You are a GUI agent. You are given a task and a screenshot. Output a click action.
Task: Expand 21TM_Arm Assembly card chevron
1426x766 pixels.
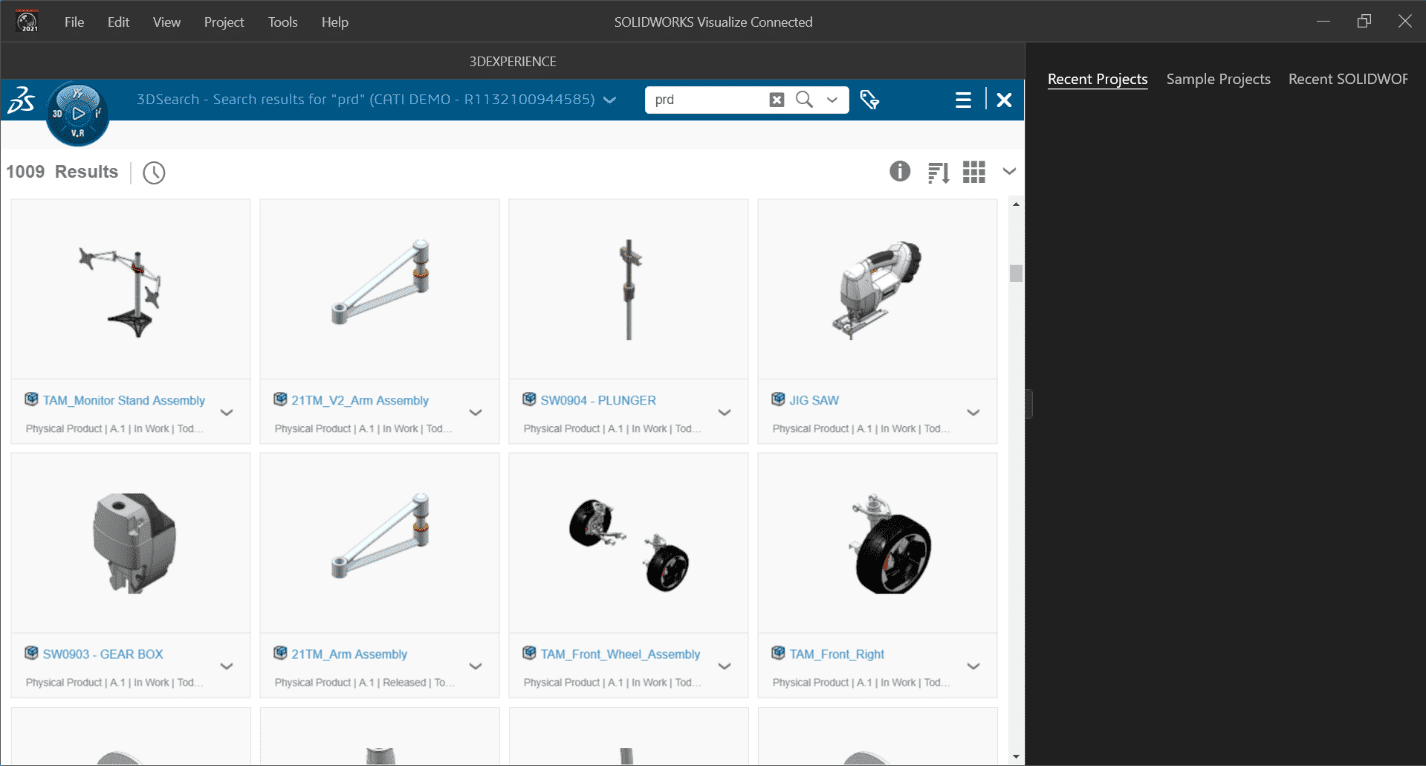click(x=476, y=667)
